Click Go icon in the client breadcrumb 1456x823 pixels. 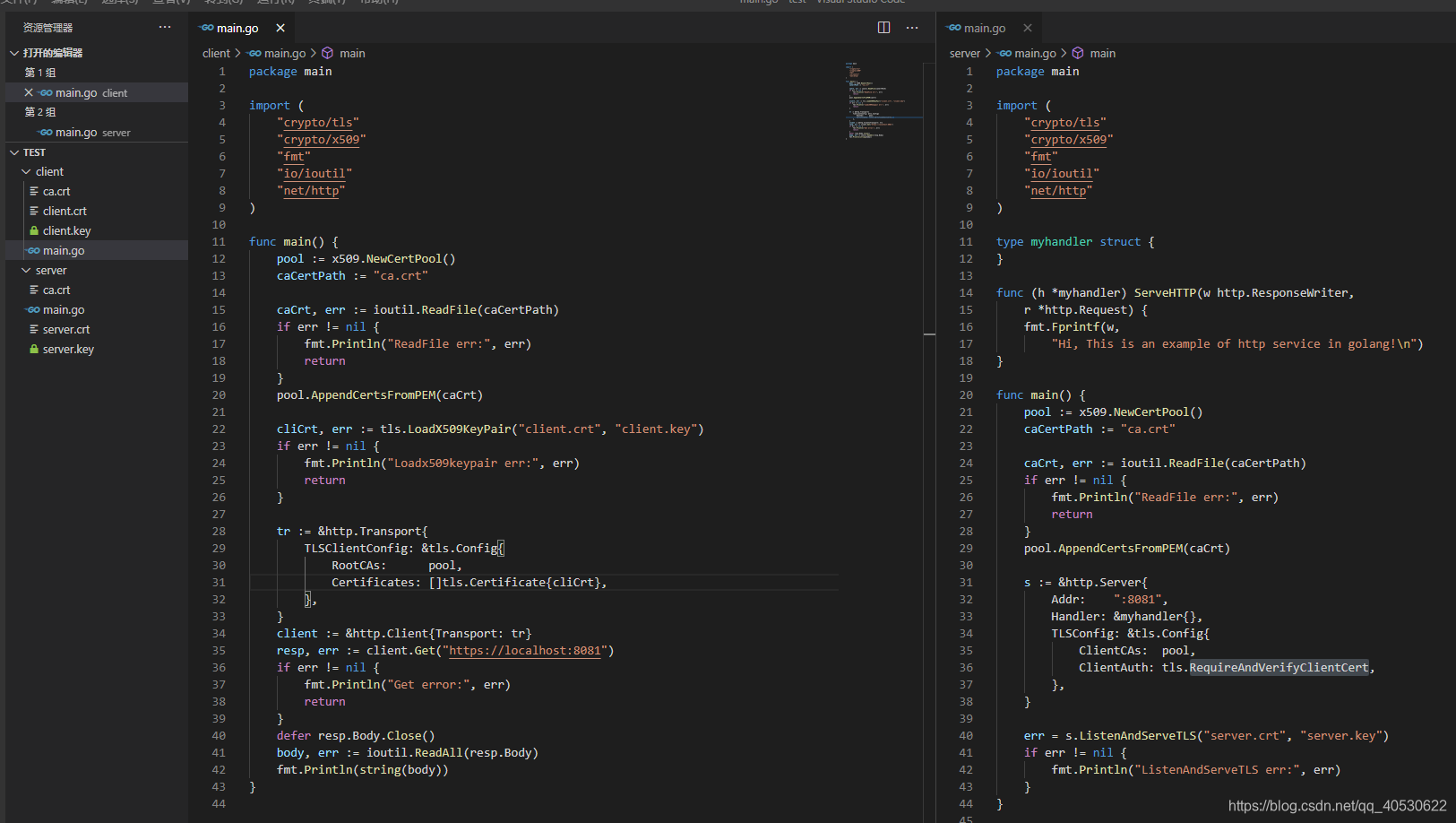point(254,53)
